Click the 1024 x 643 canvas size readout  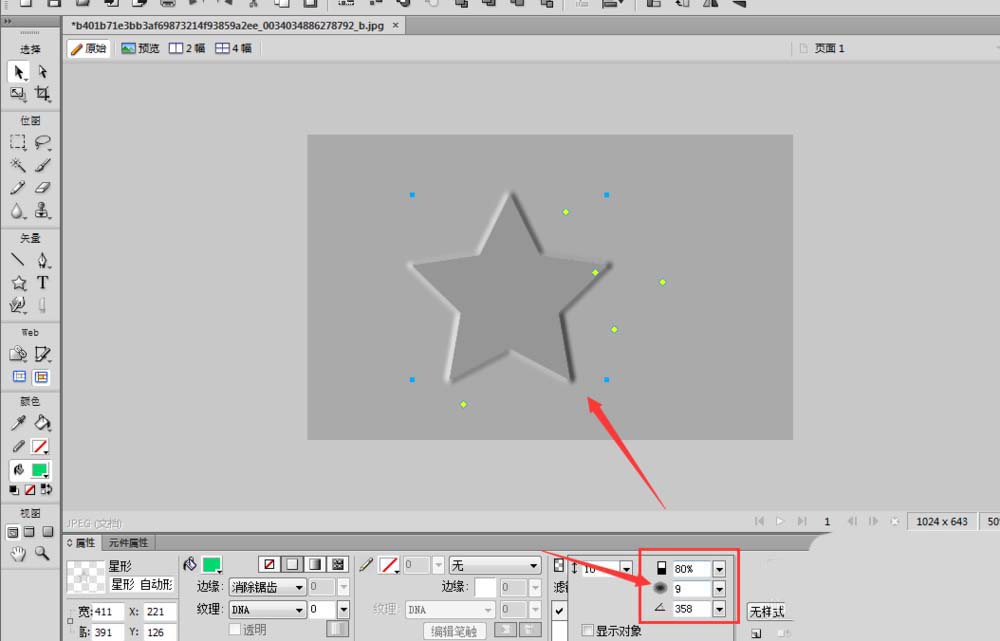[x=941, y=521]
